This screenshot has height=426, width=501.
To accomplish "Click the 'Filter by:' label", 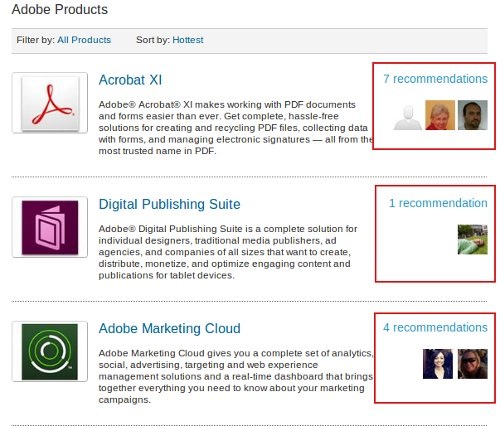I will coord(36,40).
